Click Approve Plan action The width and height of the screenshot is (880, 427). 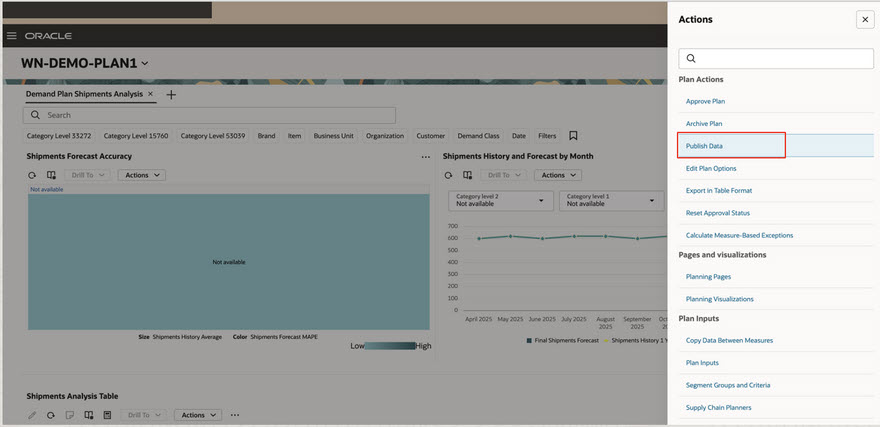(x=705, y=102)
